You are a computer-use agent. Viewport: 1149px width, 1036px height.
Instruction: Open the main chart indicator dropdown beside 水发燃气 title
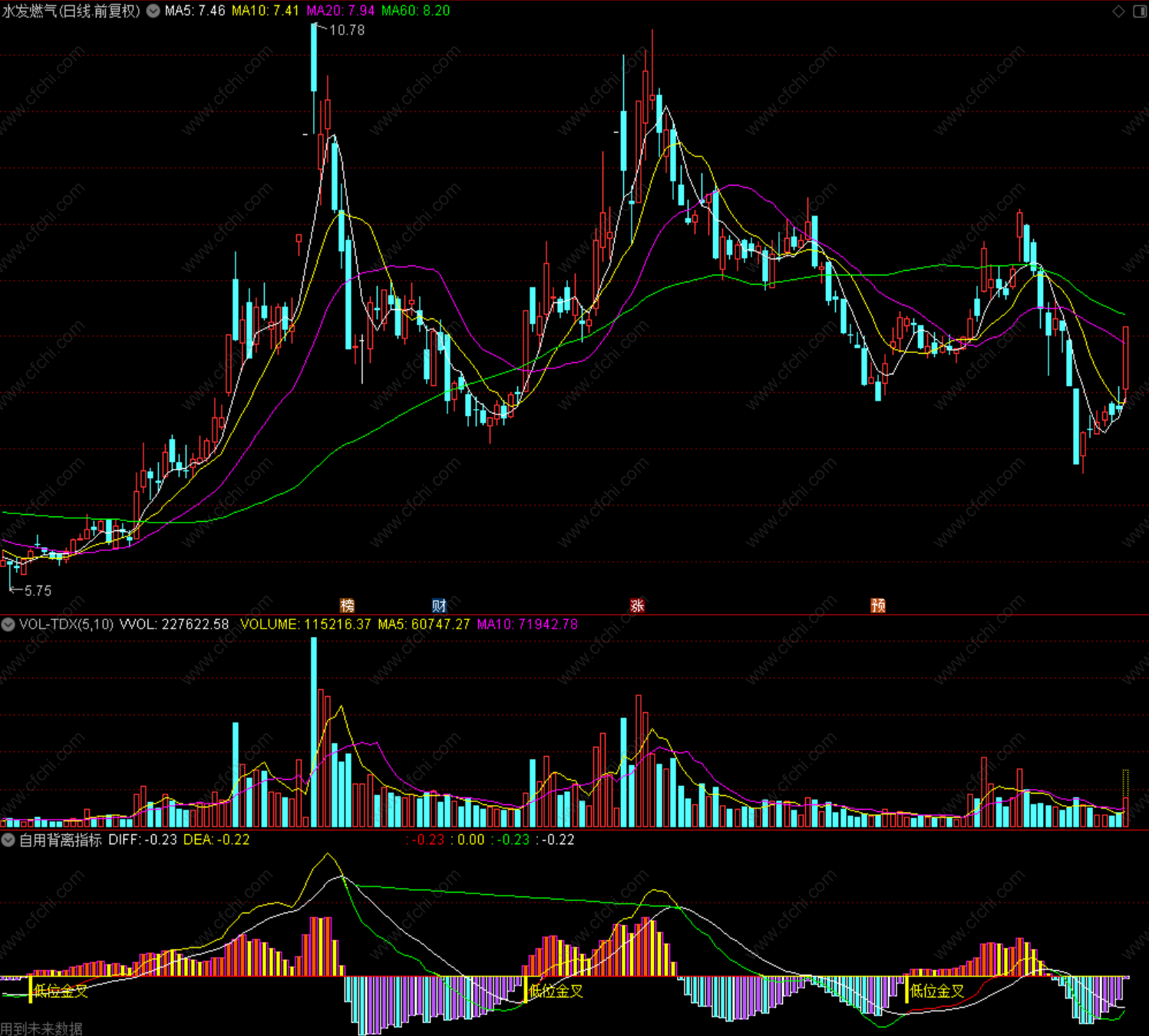click(x=154, y=11)
